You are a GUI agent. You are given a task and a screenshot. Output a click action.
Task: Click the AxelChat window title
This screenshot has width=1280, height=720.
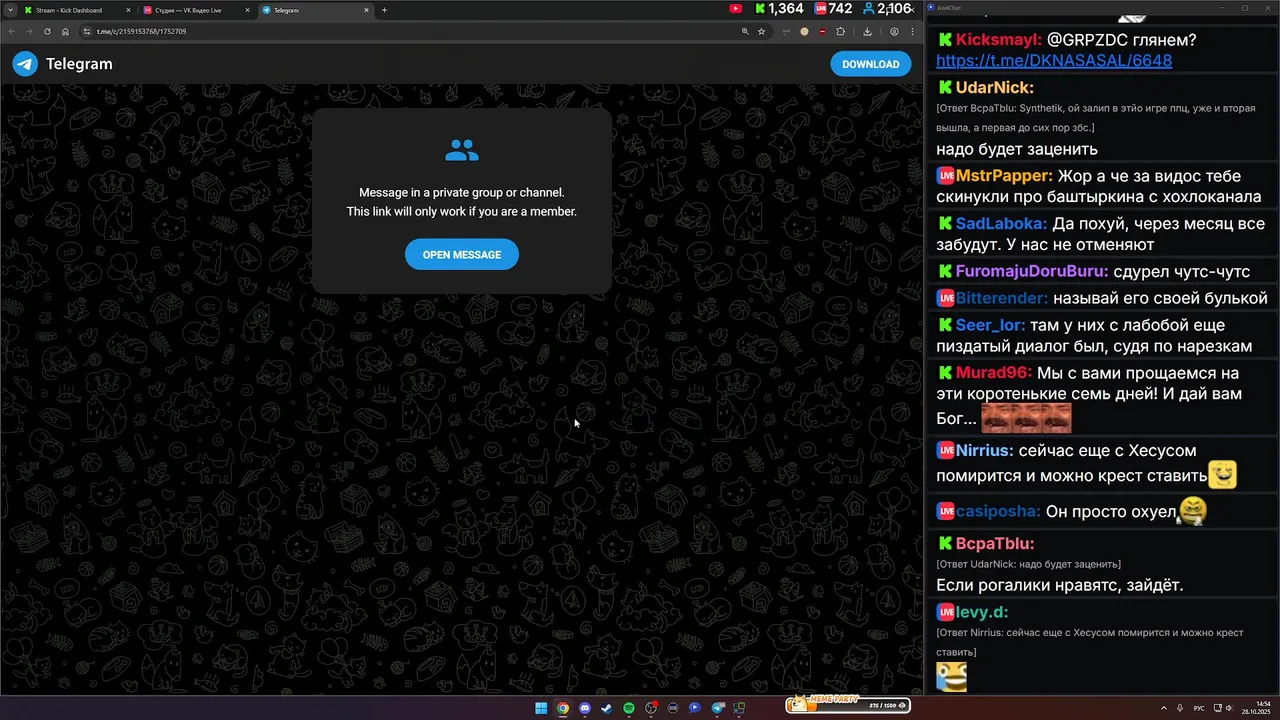click(949, 7)
